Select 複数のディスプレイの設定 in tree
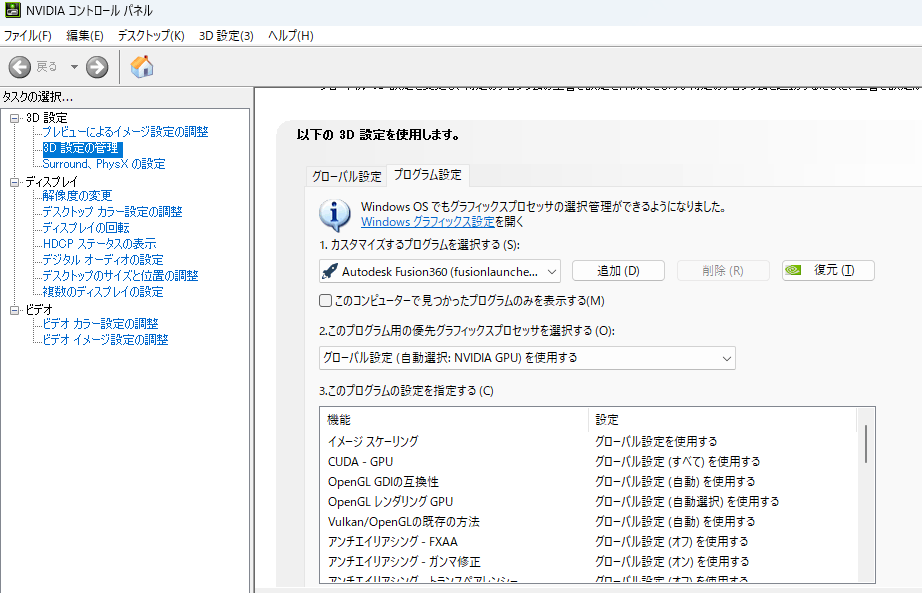The height and width of the screenshot is (593, 922). [103, 292]
